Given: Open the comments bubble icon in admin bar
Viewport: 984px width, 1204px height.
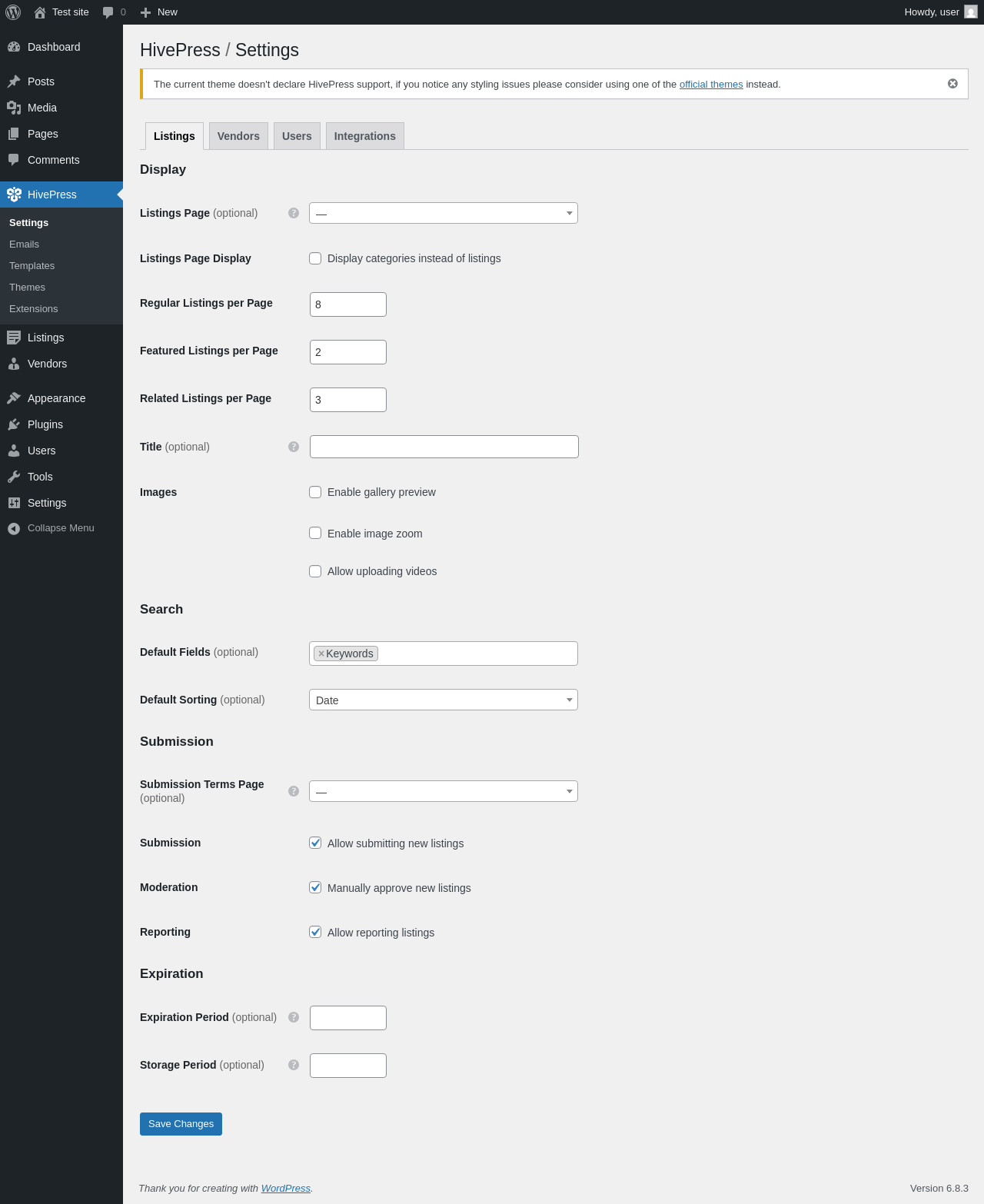Looking at the screenshot, I should (108, 12).
